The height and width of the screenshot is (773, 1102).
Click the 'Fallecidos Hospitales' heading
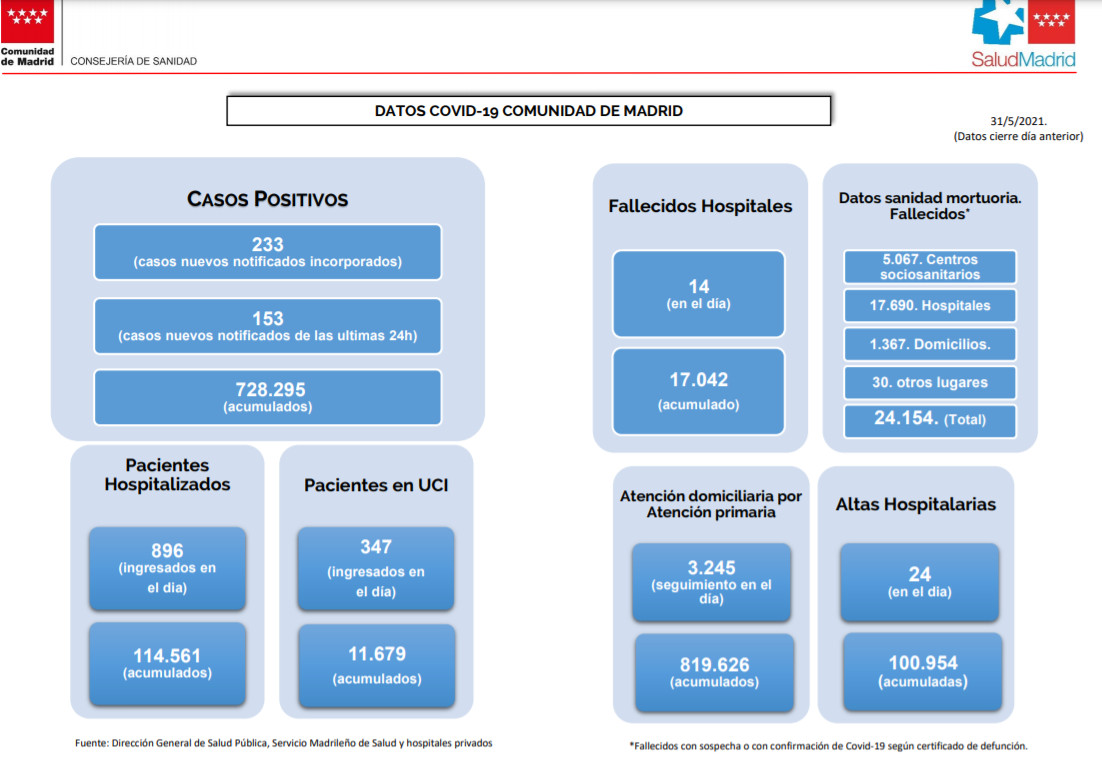[x=700, y=206]
